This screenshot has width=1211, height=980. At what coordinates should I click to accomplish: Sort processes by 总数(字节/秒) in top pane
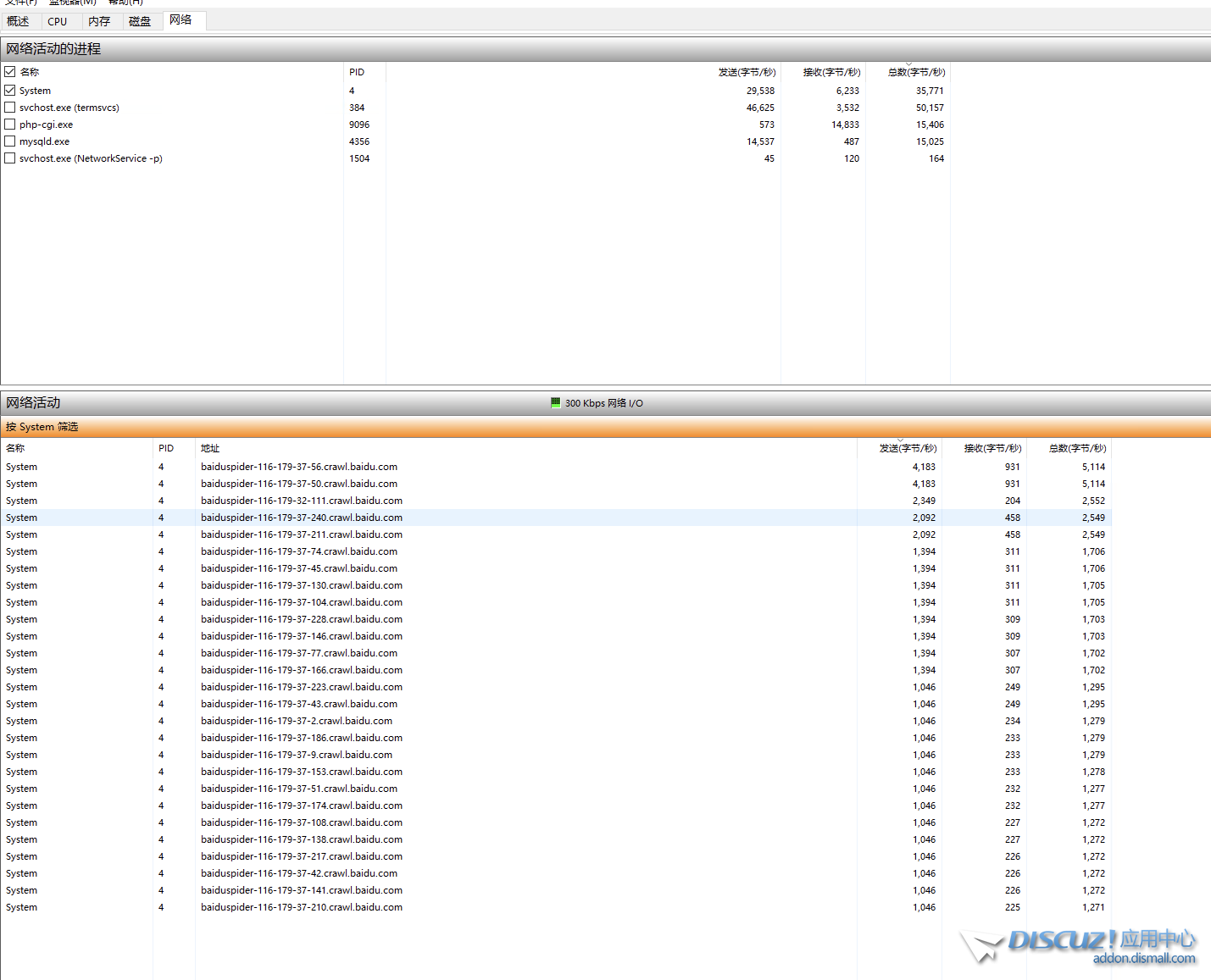(x=915, y=72)
